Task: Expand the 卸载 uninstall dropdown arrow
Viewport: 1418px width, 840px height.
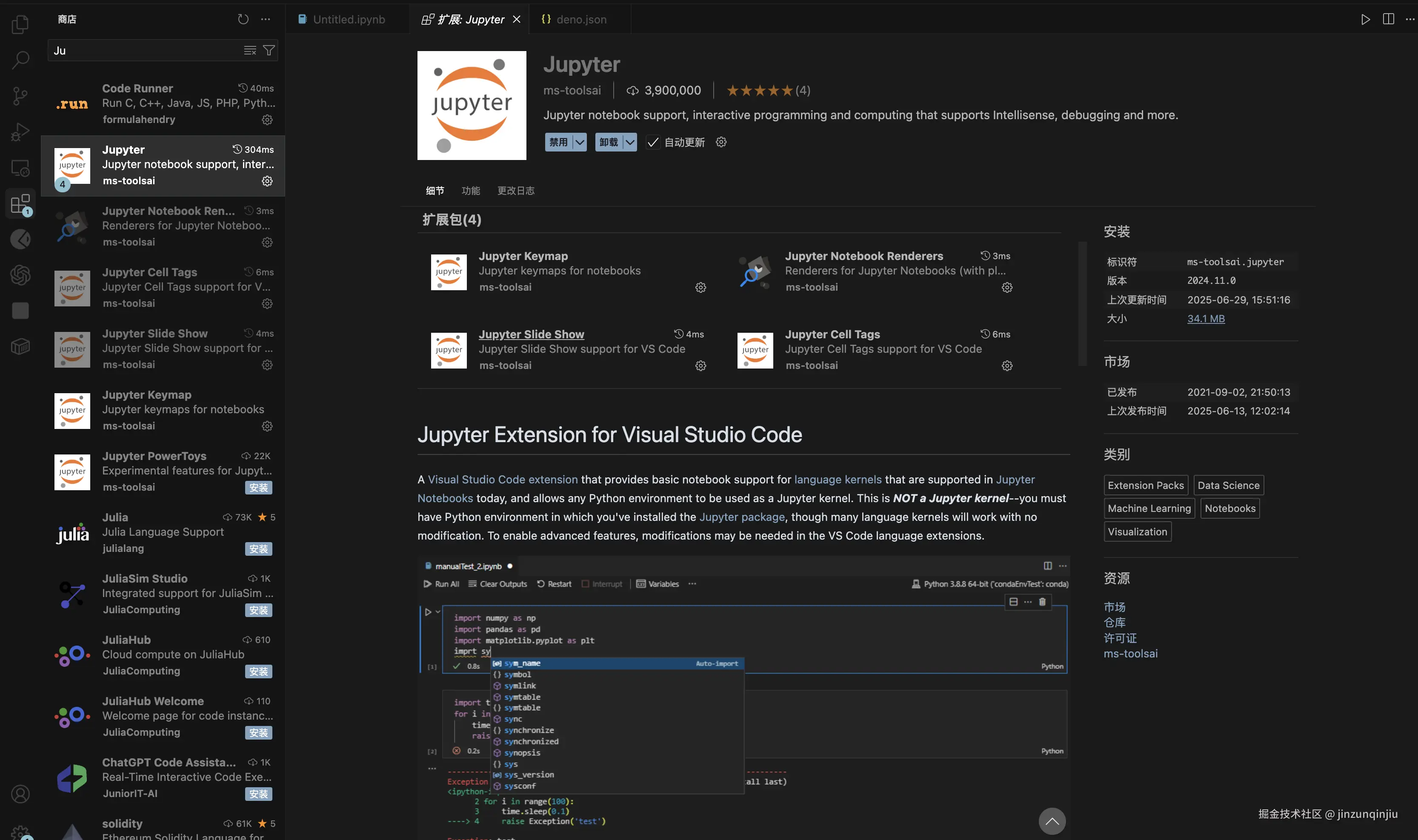Action: [x=630, y=142]
